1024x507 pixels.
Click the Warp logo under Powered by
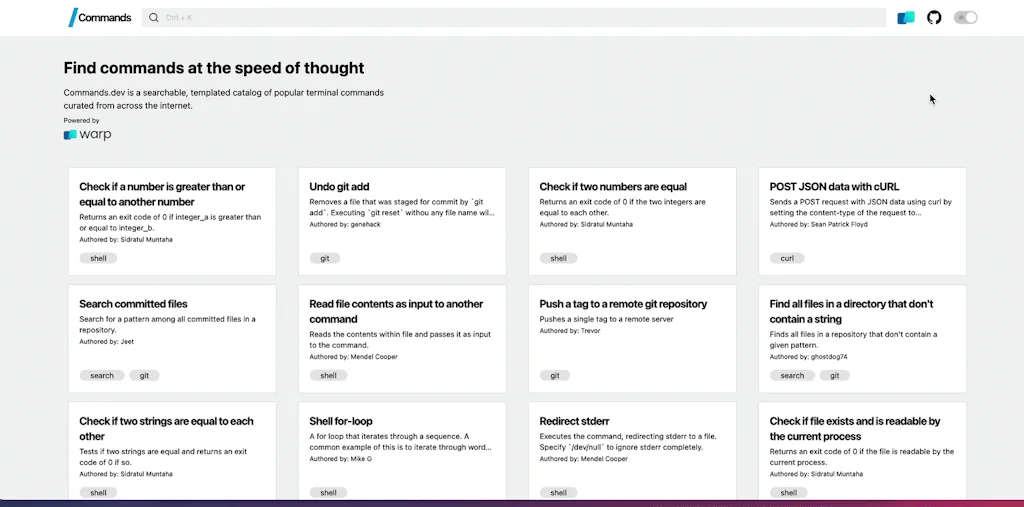click(x=87, y=134)
